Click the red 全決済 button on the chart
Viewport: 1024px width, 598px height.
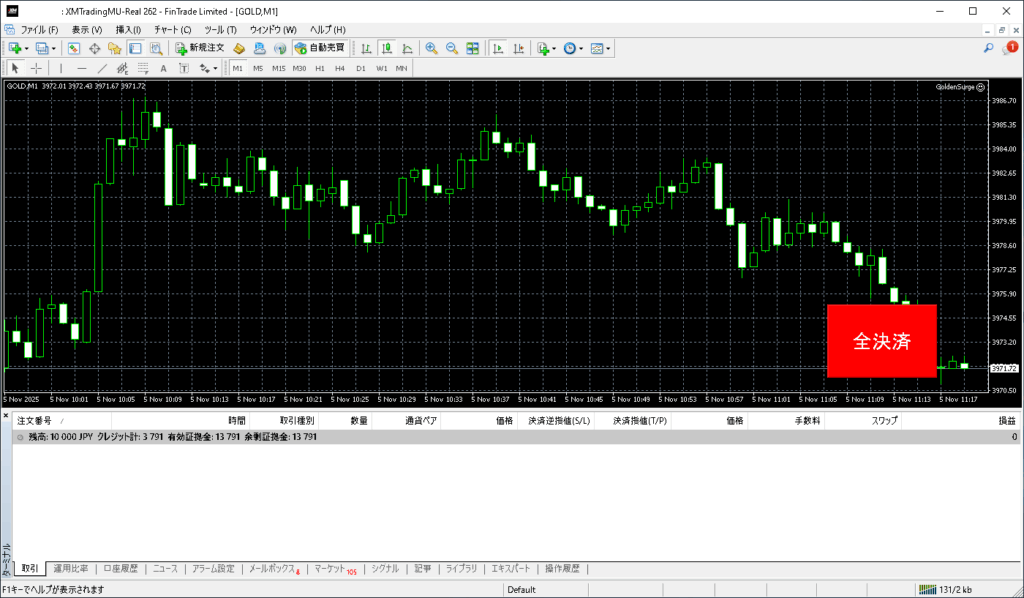point(881,341)
